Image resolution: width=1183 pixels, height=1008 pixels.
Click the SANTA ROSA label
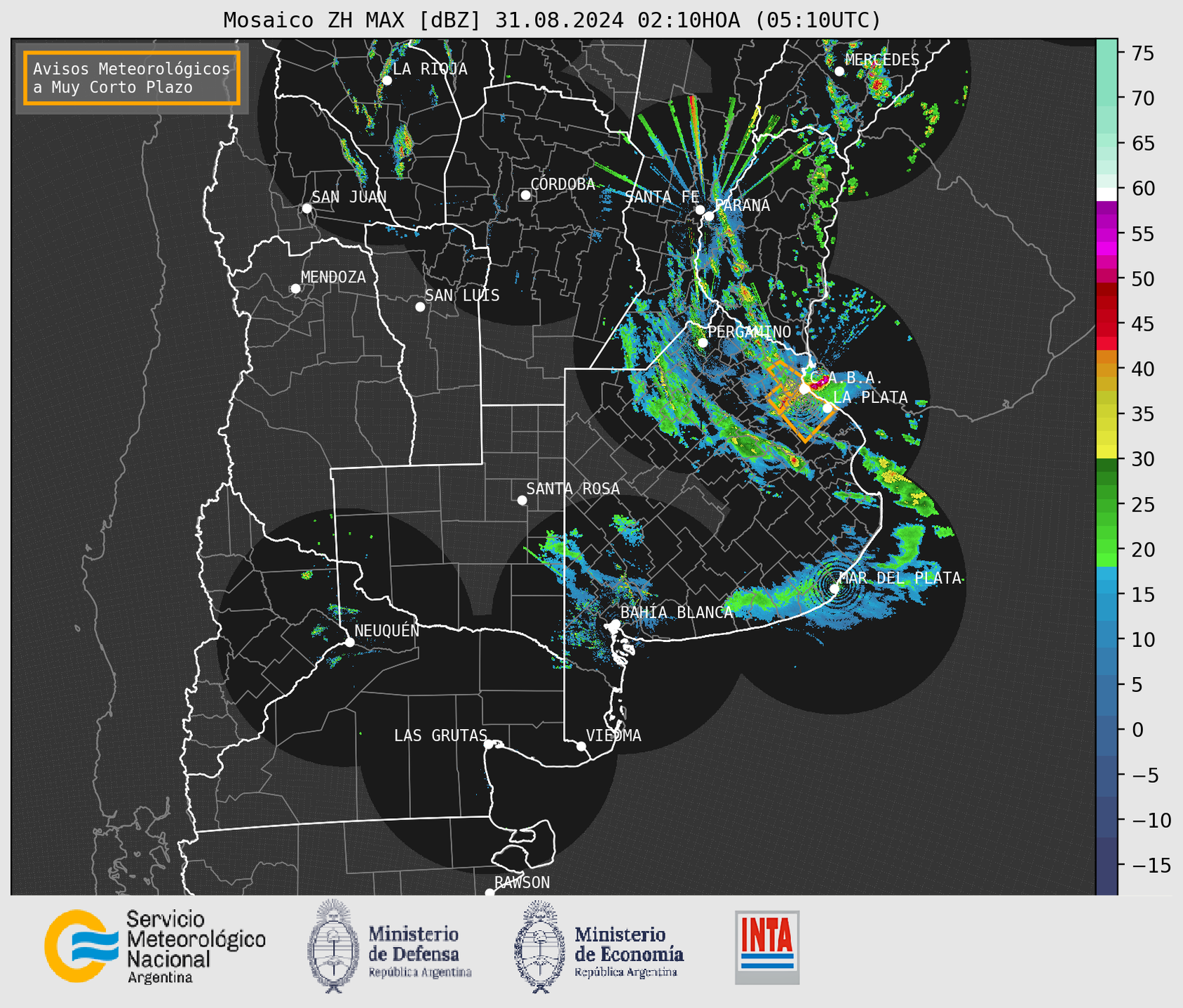(573, 489)
